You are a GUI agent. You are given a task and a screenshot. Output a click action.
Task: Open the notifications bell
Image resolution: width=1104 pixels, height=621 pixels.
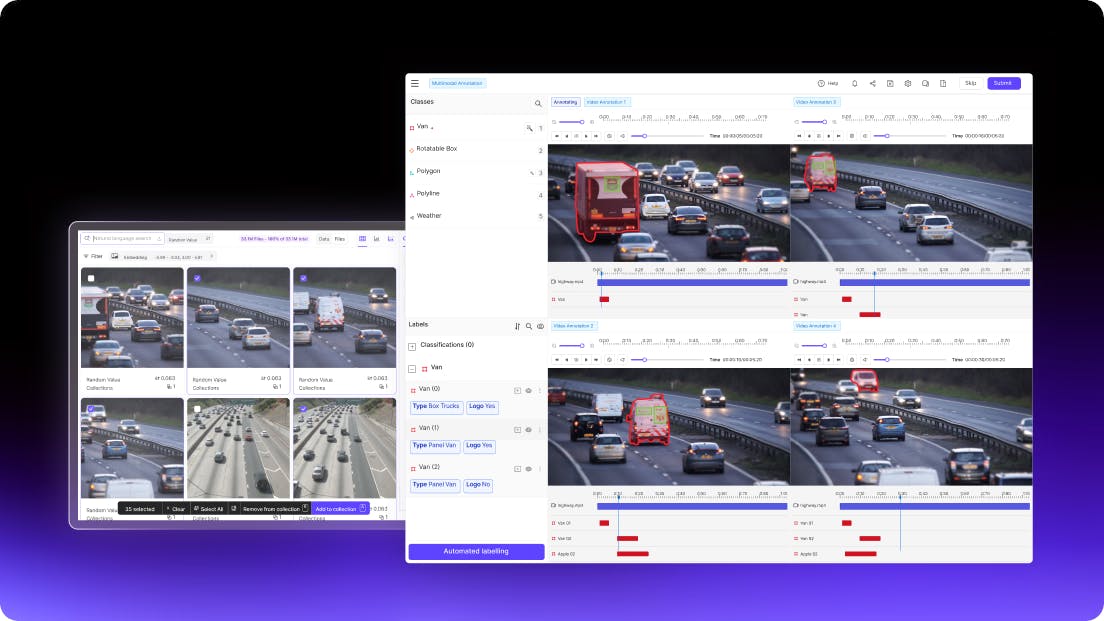click(855, 83)
